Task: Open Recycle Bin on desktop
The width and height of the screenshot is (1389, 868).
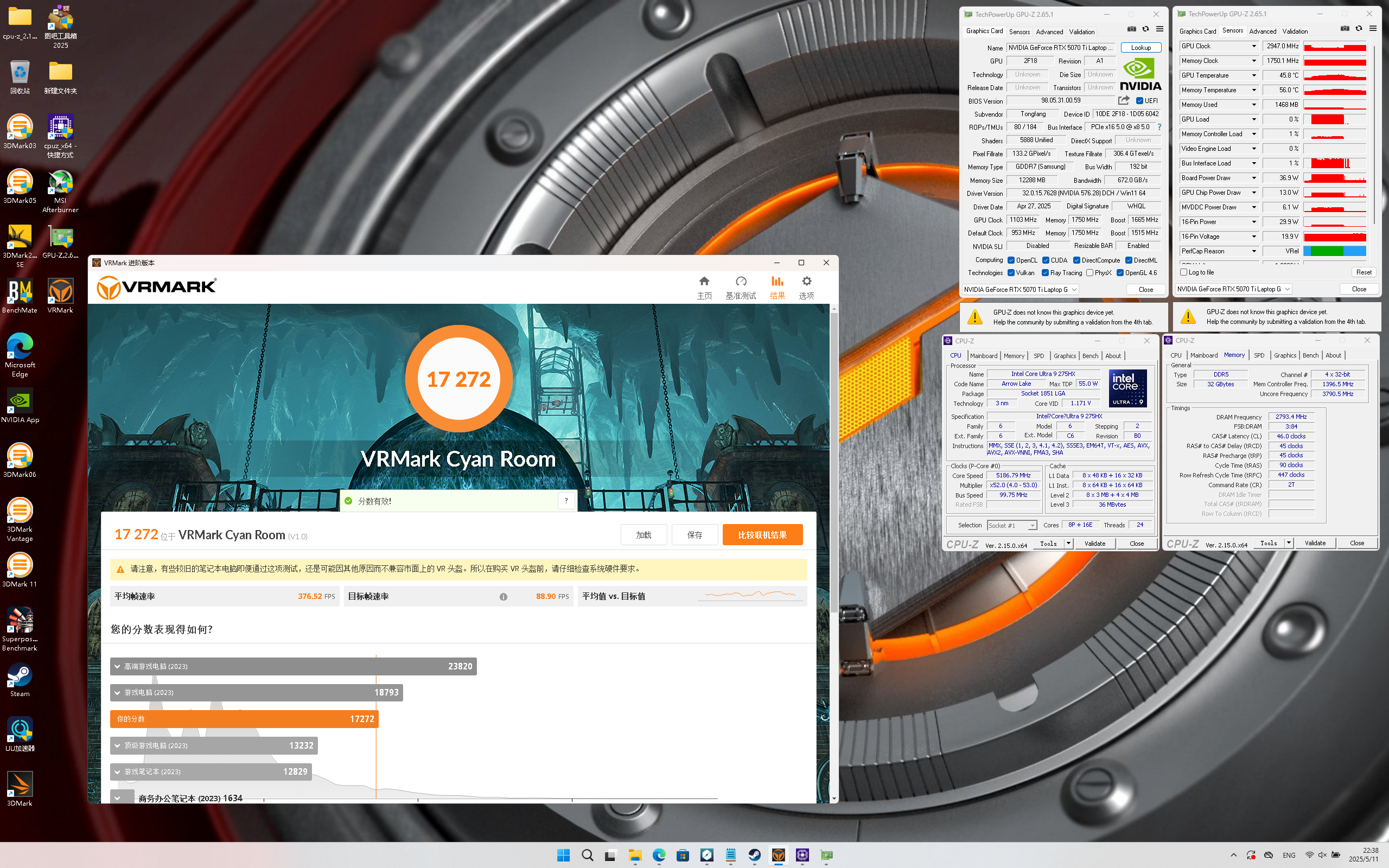Action: 20,76
